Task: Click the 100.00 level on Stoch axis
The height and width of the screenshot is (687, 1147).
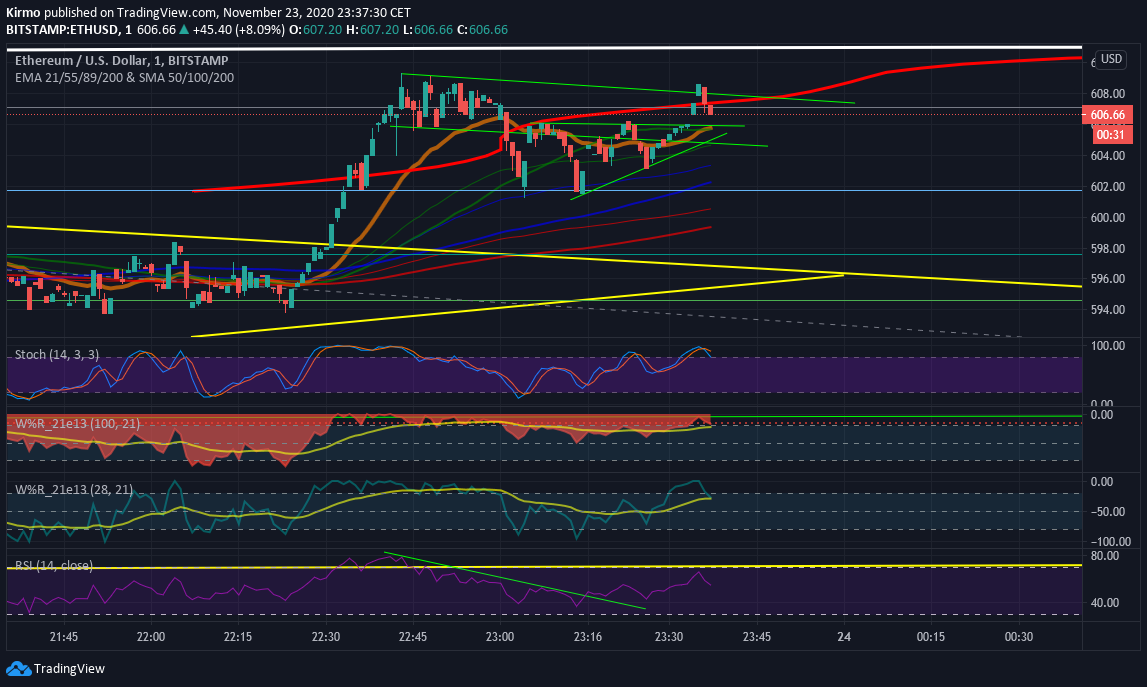Action: tap(1107, 345)
